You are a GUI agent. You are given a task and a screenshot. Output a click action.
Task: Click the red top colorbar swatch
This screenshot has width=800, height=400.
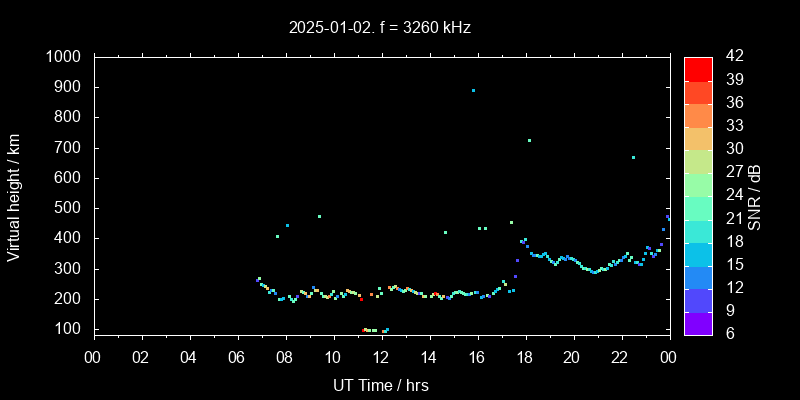click(x=698, y=68)
